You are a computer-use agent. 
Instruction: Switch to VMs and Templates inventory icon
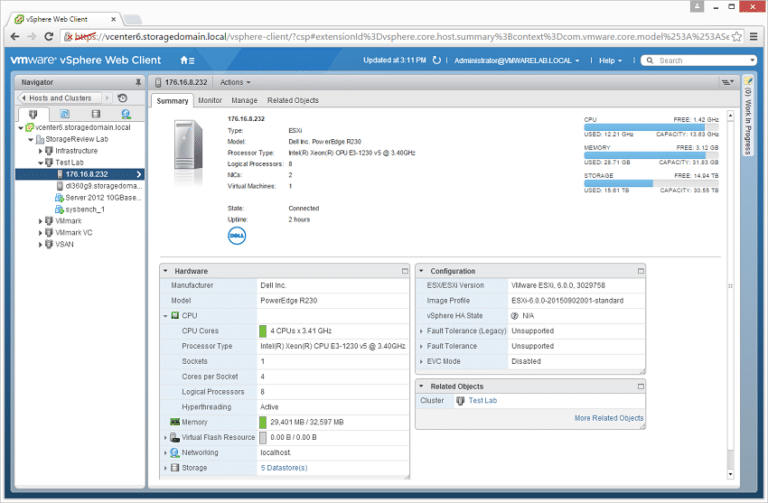tap(65, 114)
